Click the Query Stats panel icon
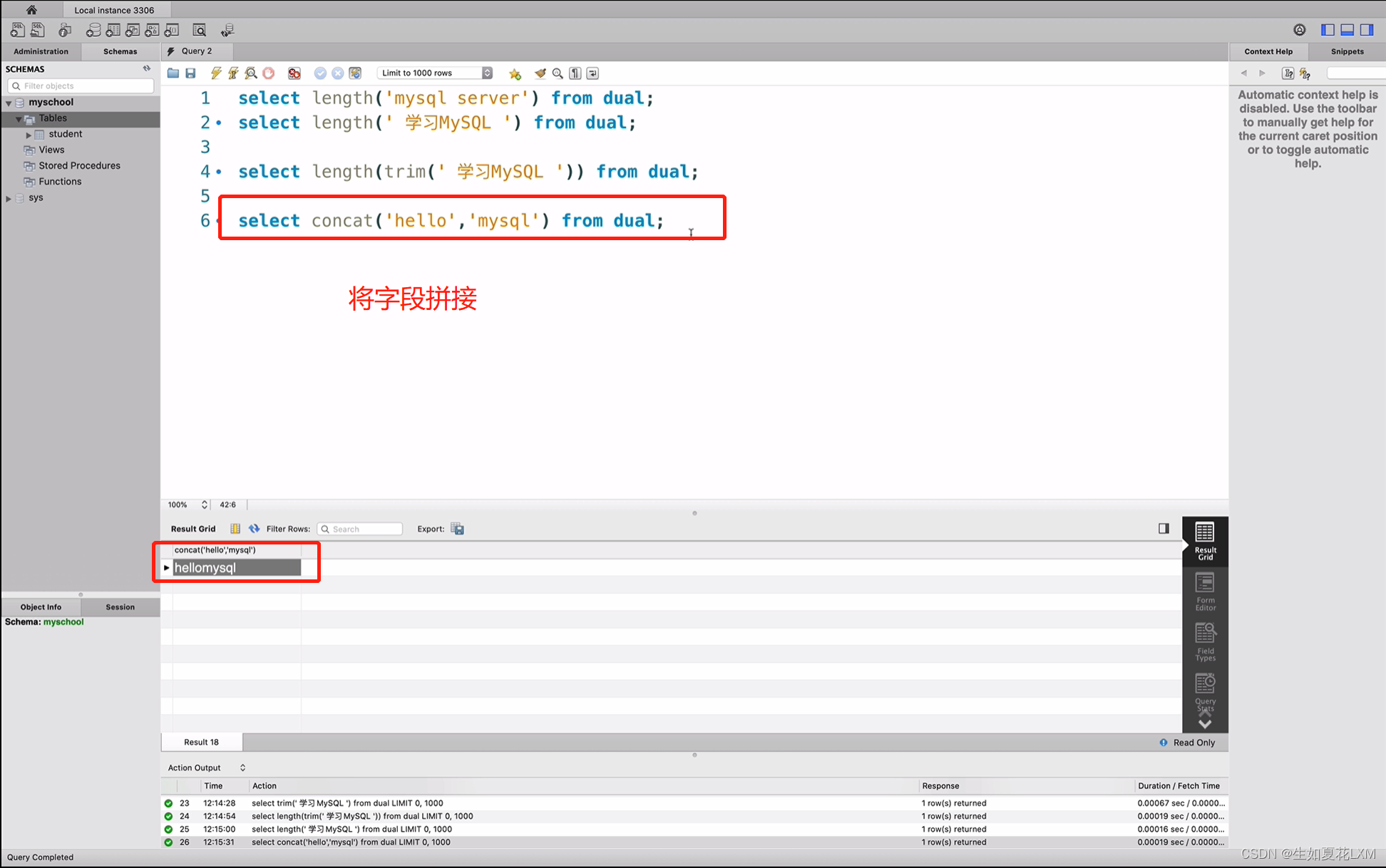Image resolution: width=1386 pixels, height=868 pixels. pyautogui.click(x=1205, y=691)
